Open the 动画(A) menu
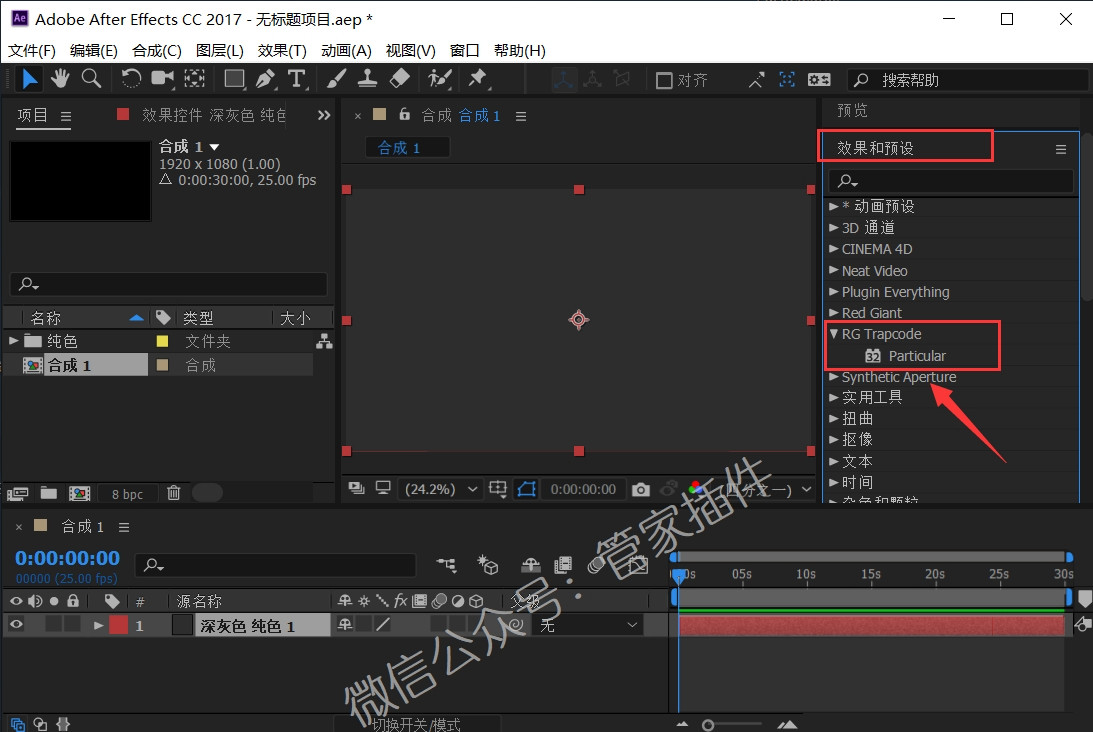The width and height of the screenshot is (1093, 732). [346, 50]
